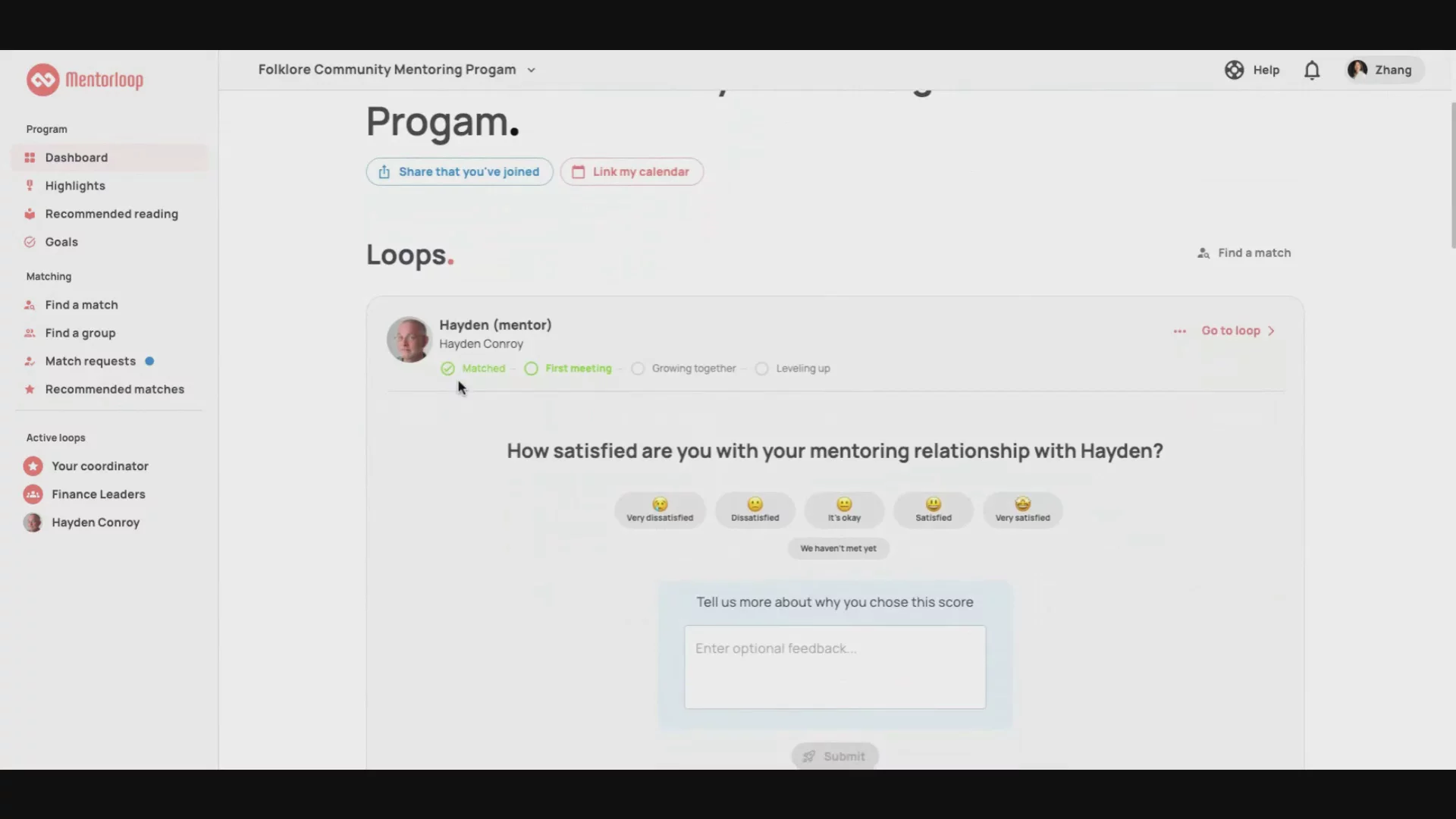1456x819 pixels.
Task: Click the blue Match requests notification dot
Action: click(149, 361)
